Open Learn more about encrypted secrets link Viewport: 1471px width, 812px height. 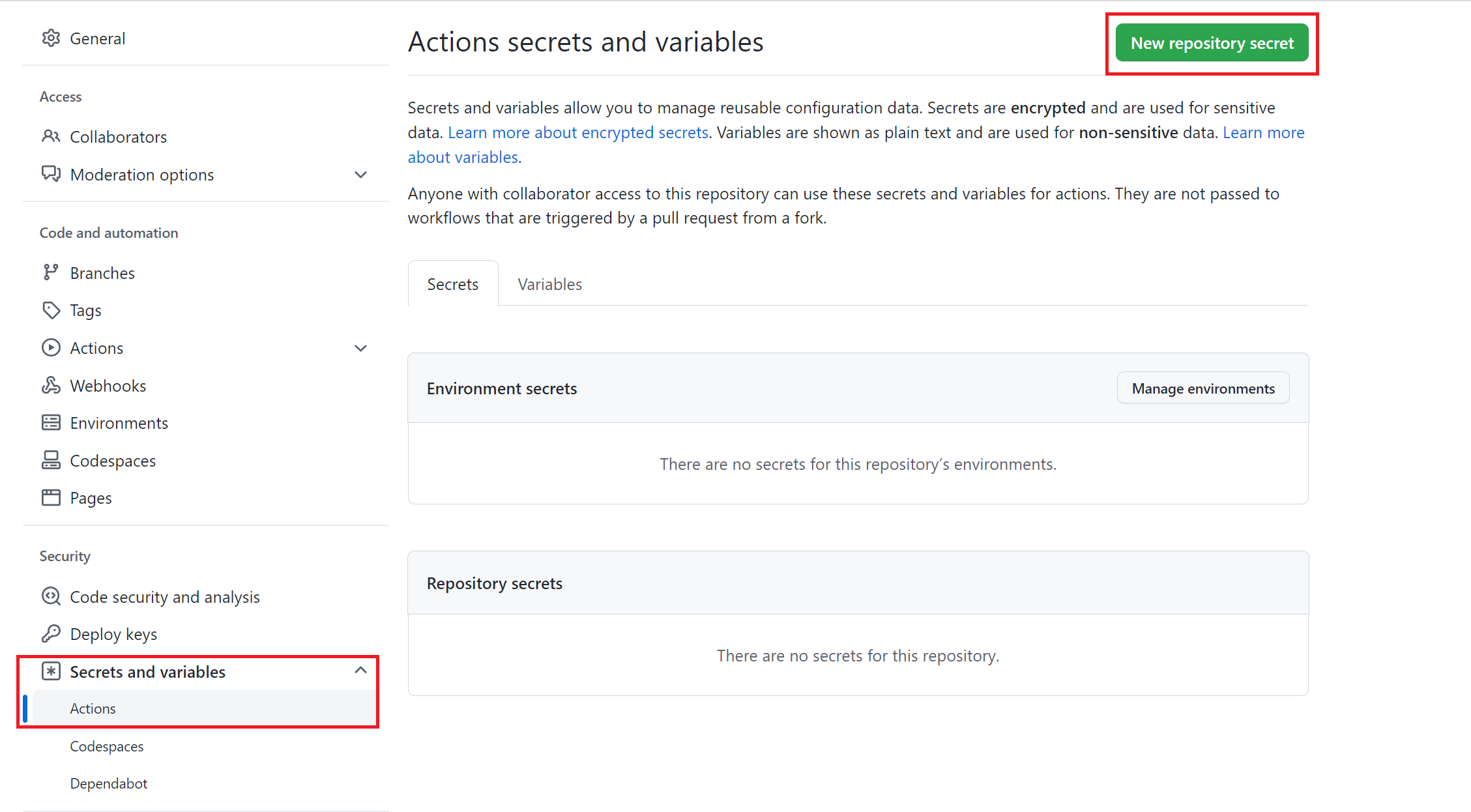pos(577,132)
